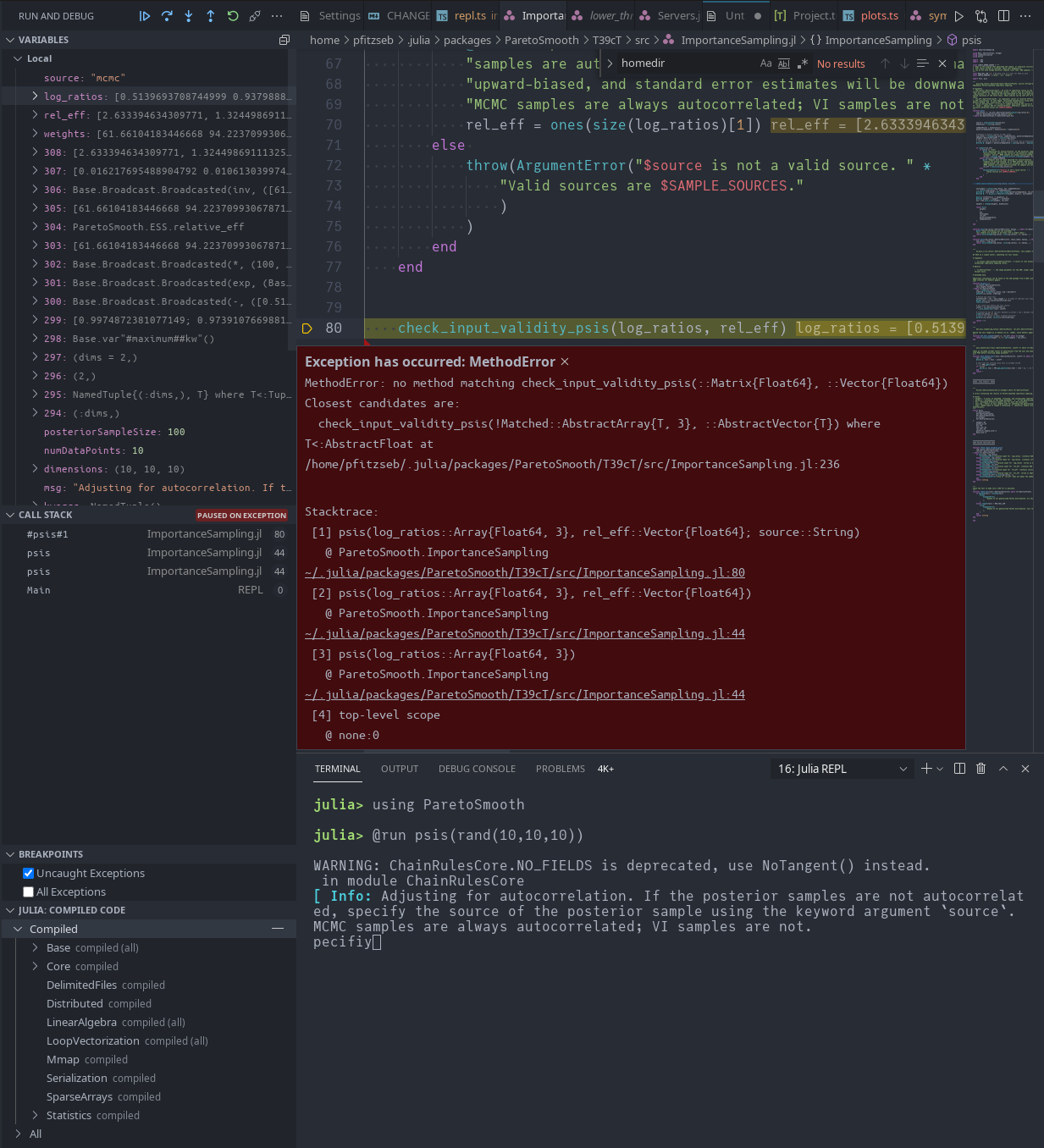Check the All Exceptions breakpoint
This screenshot has width=1044, height=1148.
click(28, 891)
